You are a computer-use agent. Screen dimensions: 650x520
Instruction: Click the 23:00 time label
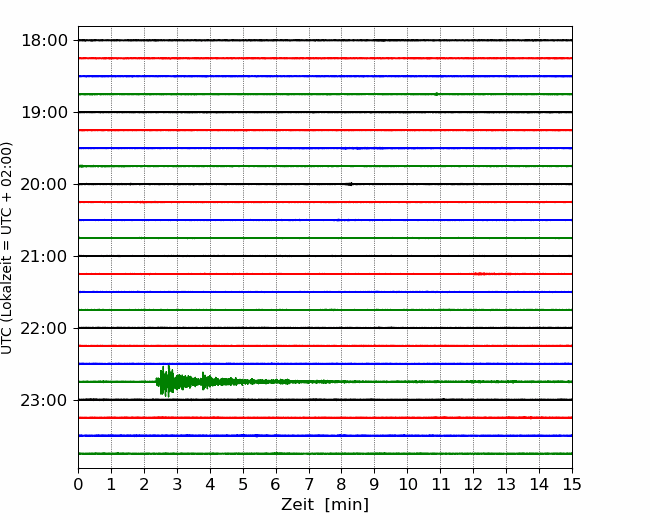(44, 401)
